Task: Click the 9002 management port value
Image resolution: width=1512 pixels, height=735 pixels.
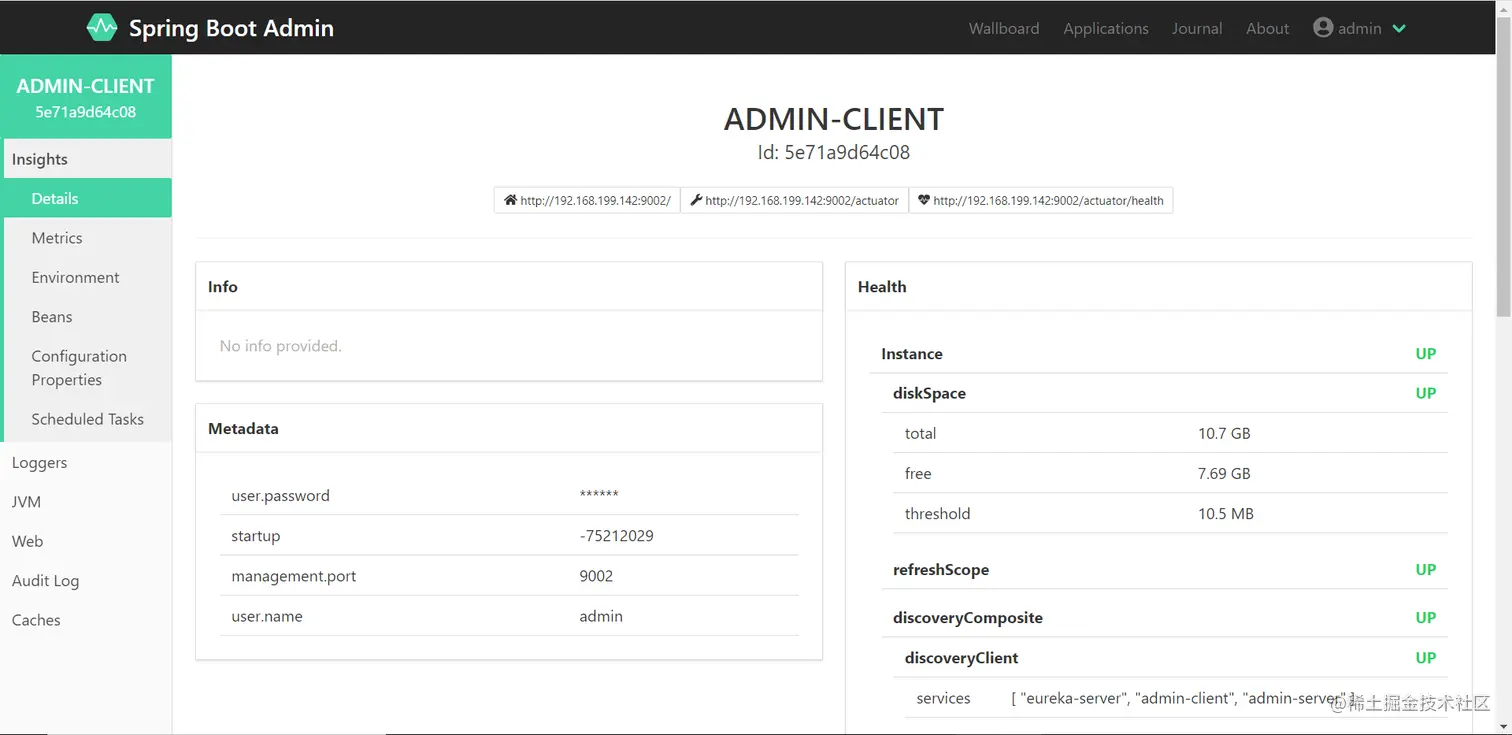Action: coord(596,576)
